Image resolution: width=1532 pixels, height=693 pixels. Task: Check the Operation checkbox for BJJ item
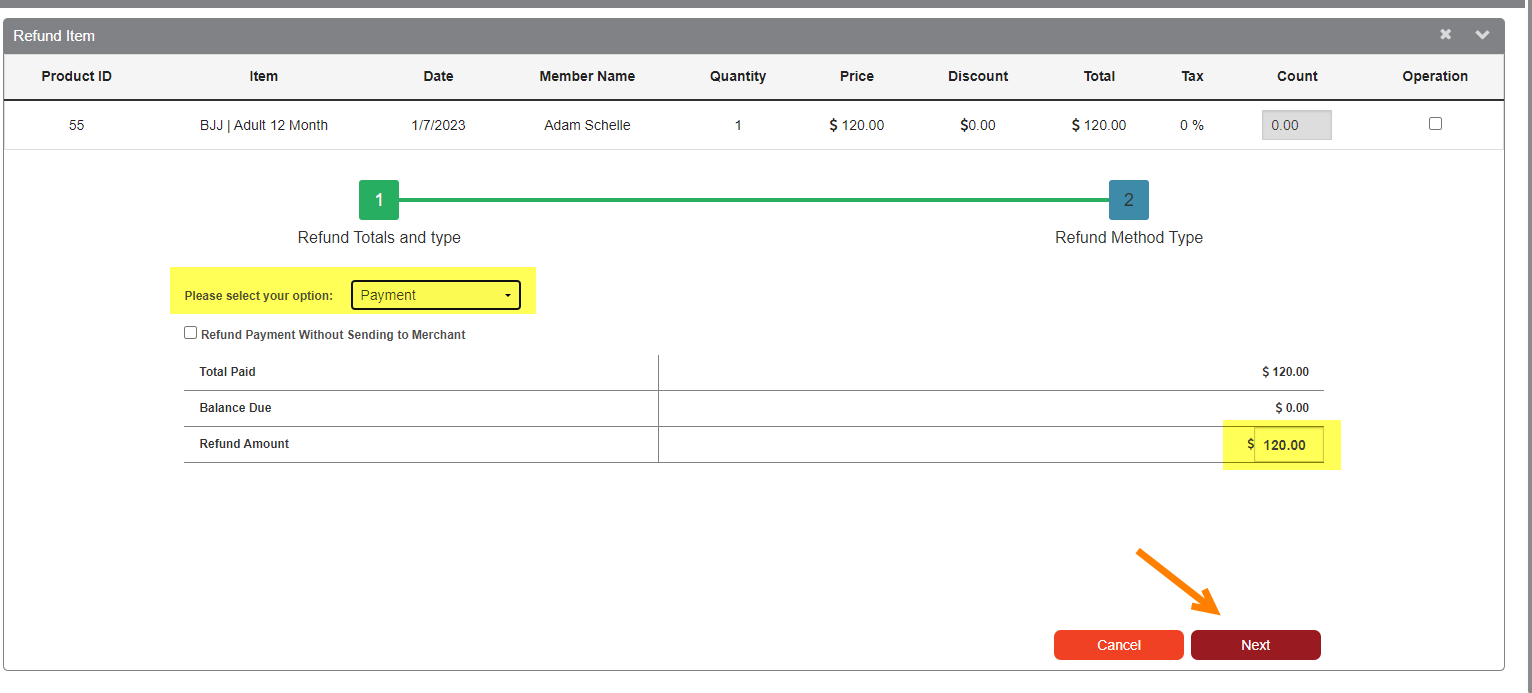[1435, 124]
